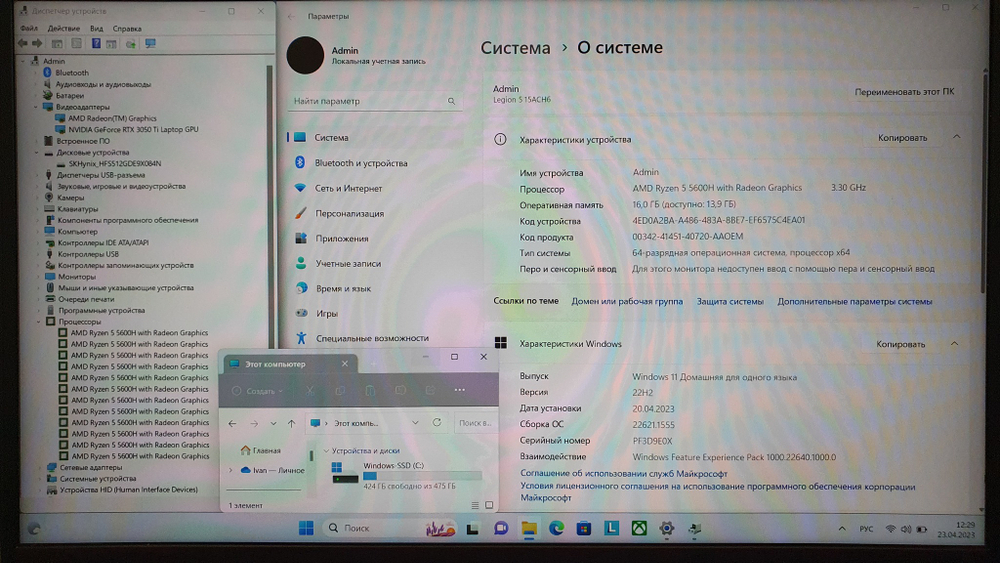1000x563 pixels.
Task: Click Windows Start button on taskbar
Action: pyautogui.click(x=306, y=528)
